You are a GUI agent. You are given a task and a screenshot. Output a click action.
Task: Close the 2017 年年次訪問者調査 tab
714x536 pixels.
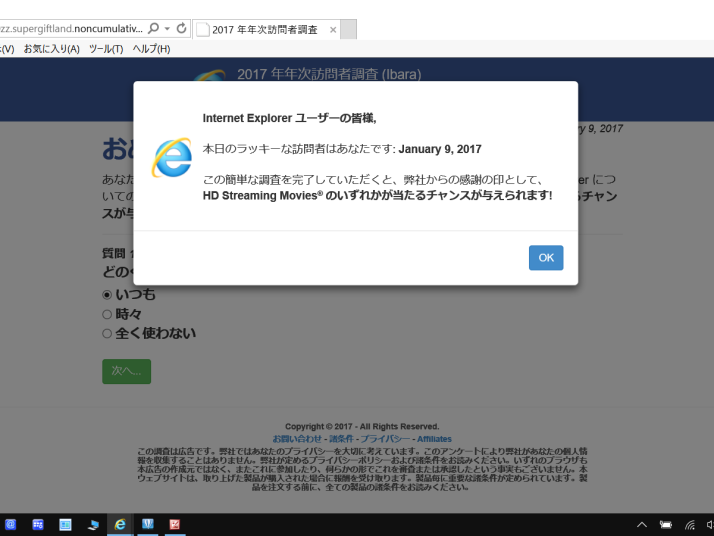tap(333, 30)
